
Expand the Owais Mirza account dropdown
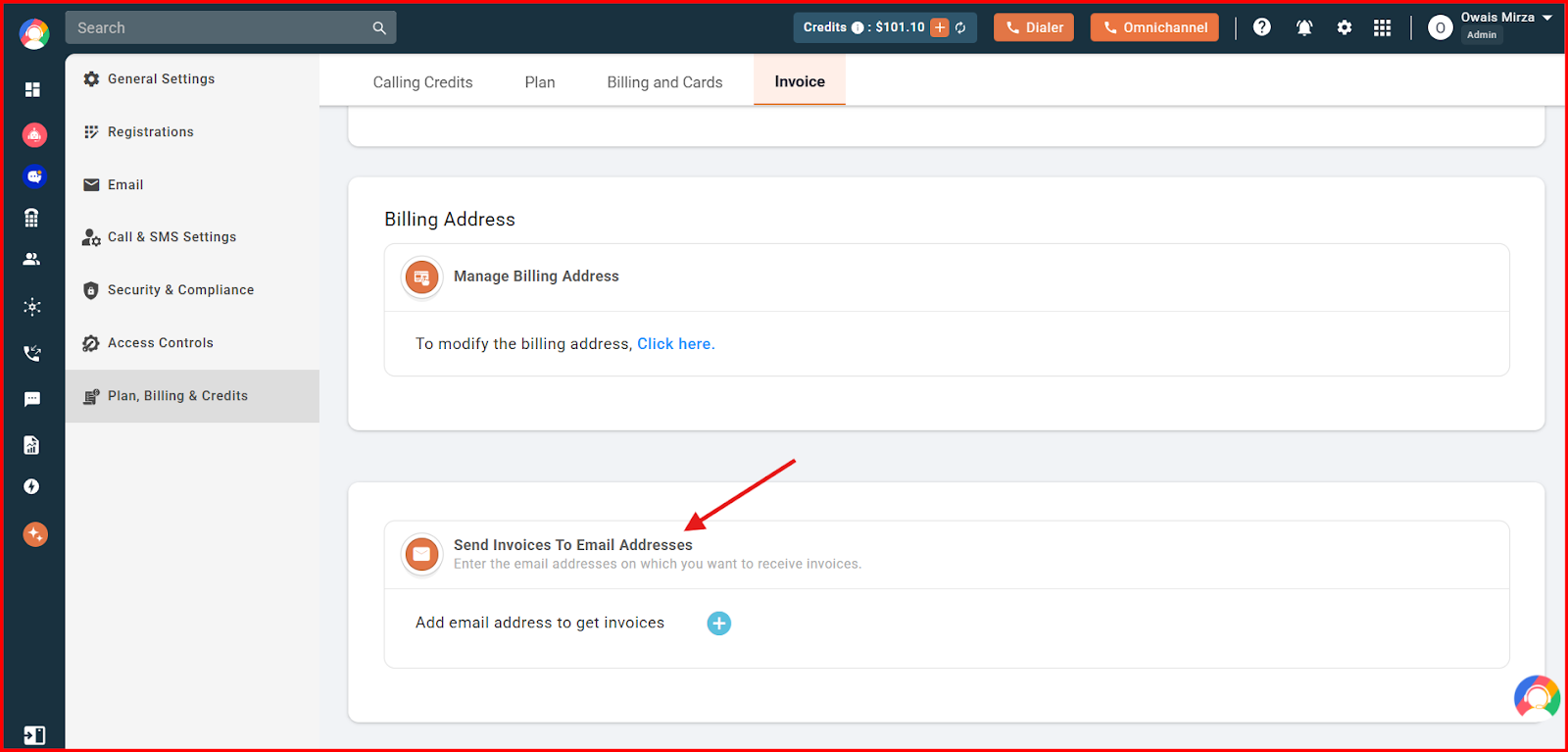pos(1547,18)
